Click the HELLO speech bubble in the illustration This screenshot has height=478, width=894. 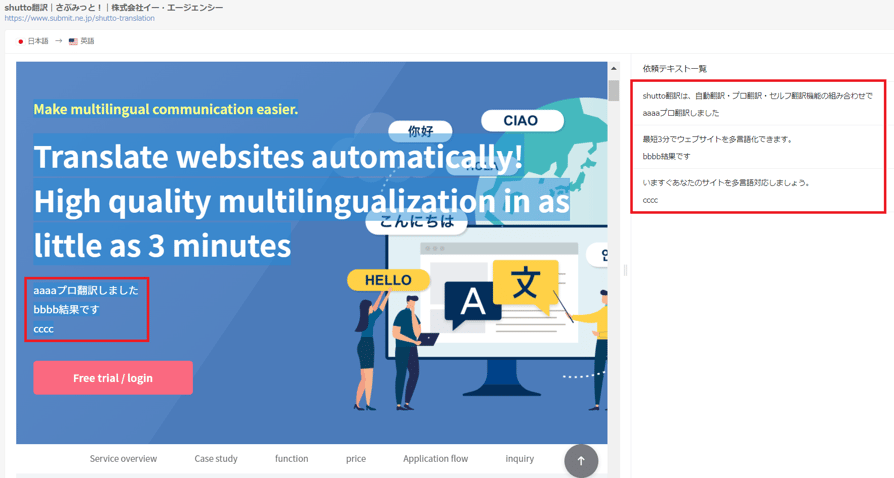coord(388,280)
